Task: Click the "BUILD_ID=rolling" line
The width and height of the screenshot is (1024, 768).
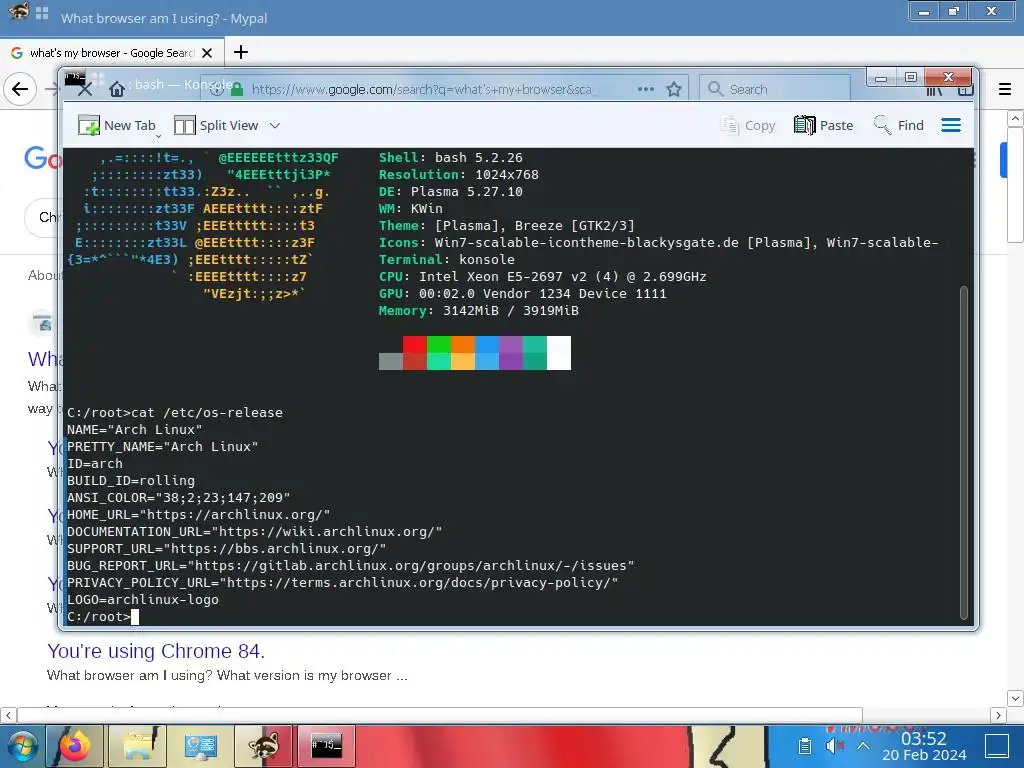Action: coord(131,481)
